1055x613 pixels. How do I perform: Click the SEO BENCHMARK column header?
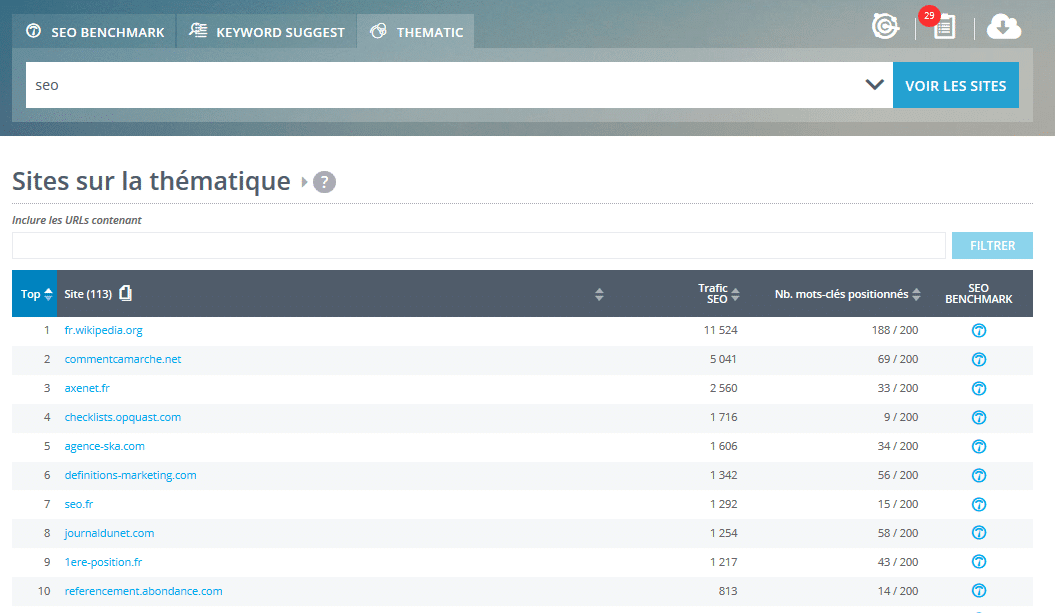[978, 293]
